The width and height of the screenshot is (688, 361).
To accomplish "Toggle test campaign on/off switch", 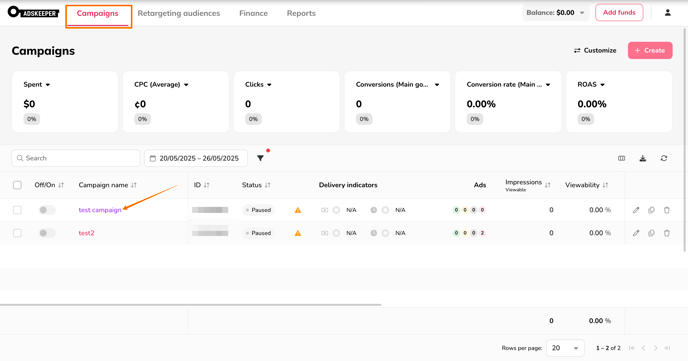I will pos(47,210).
